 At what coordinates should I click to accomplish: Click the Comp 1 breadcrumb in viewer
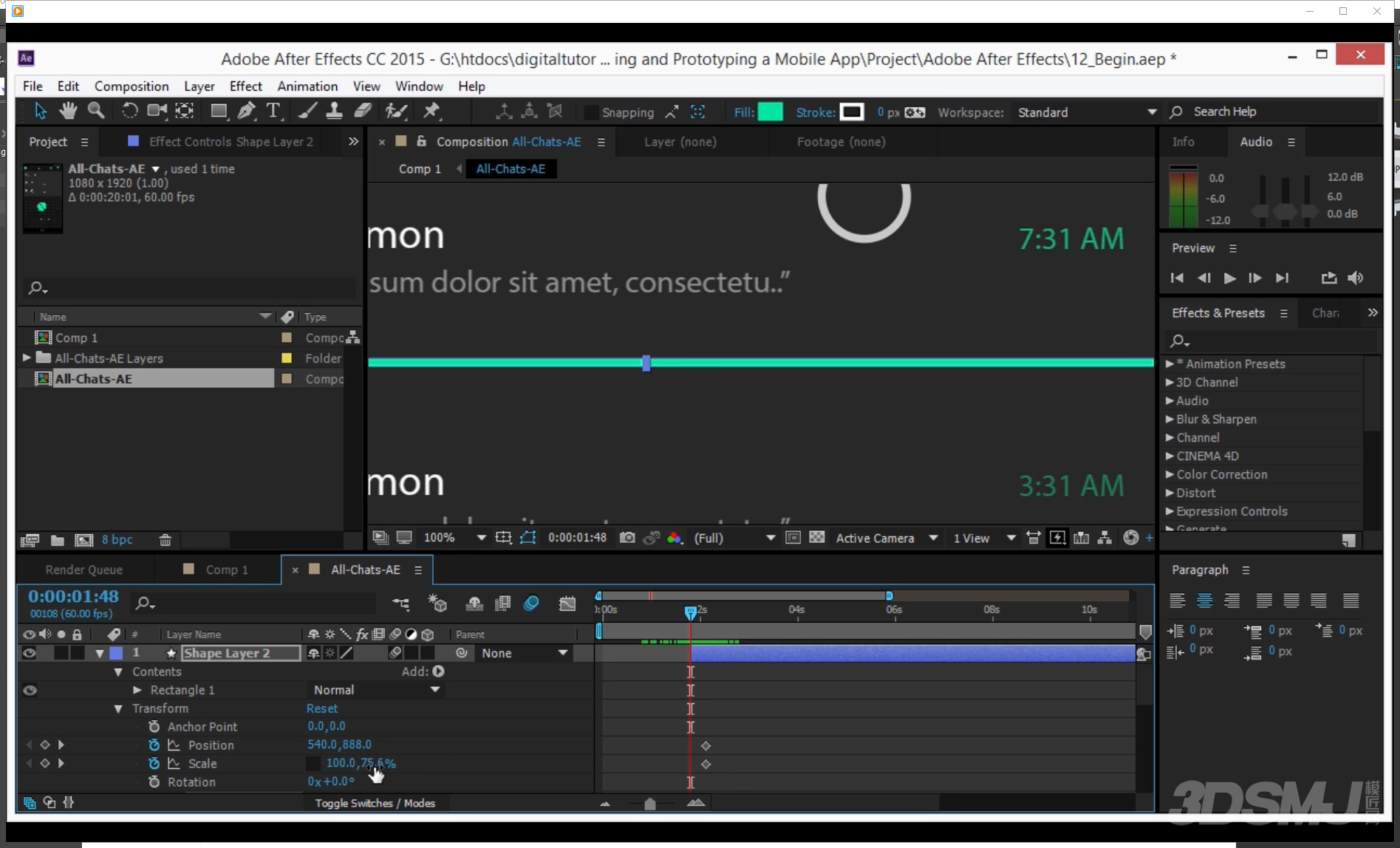(420, 169)
